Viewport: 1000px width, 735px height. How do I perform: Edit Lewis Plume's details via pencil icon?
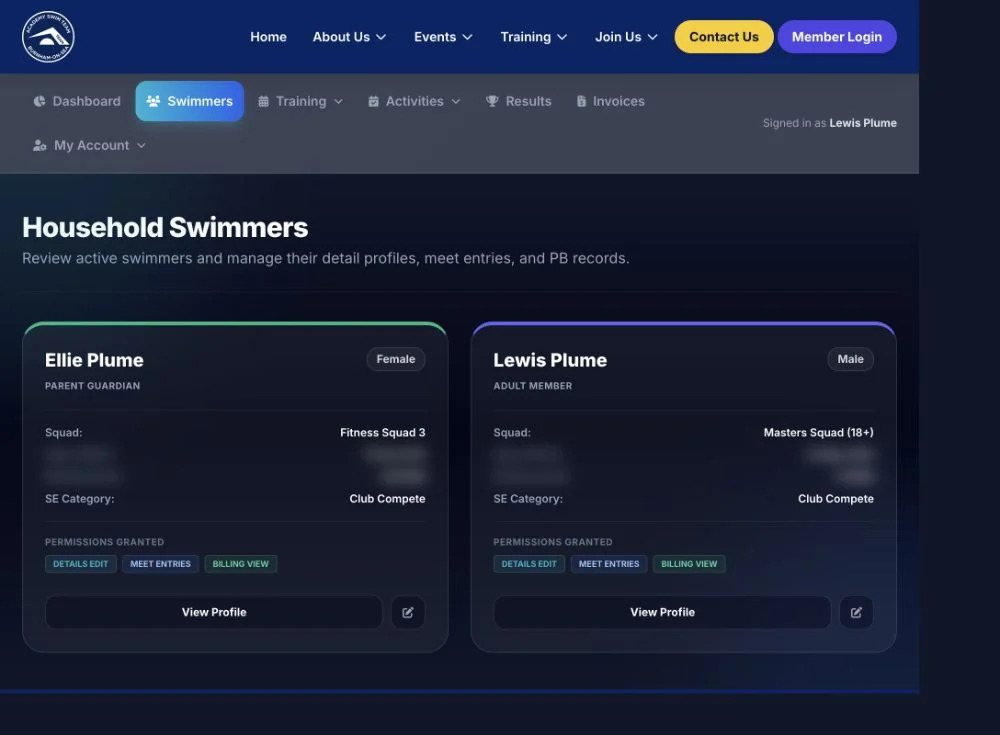pyautogui.click(x=857, y=612)
